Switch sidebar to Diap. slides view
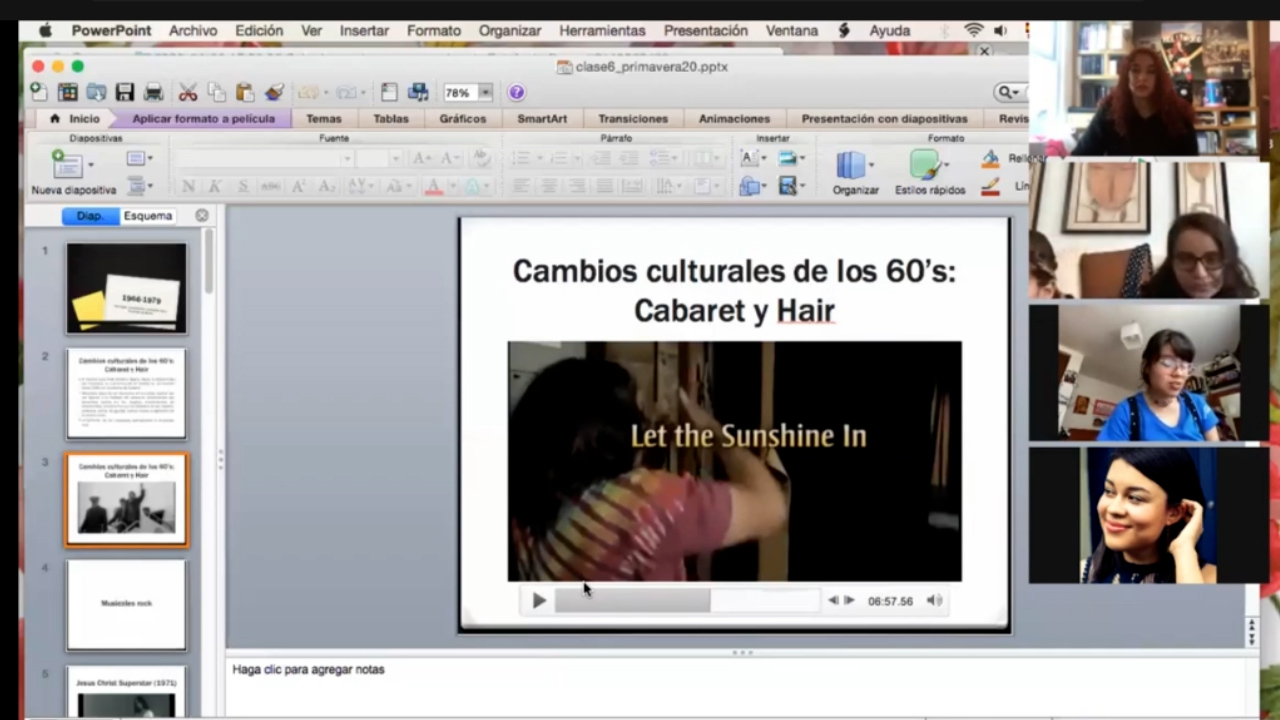1280x720 pixels. tap(90, 216)
